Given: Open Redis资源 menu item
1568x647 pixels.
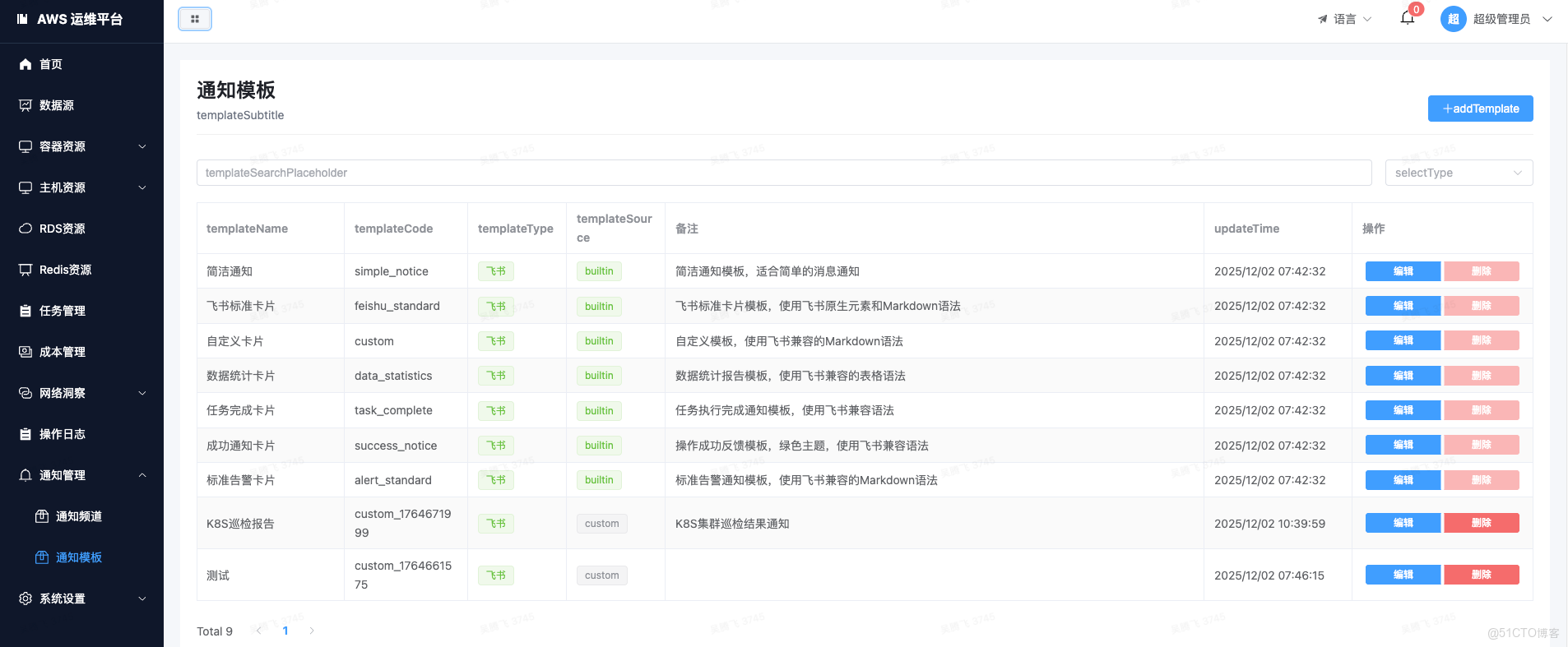Looking at the screenshot, I should 81,270.
